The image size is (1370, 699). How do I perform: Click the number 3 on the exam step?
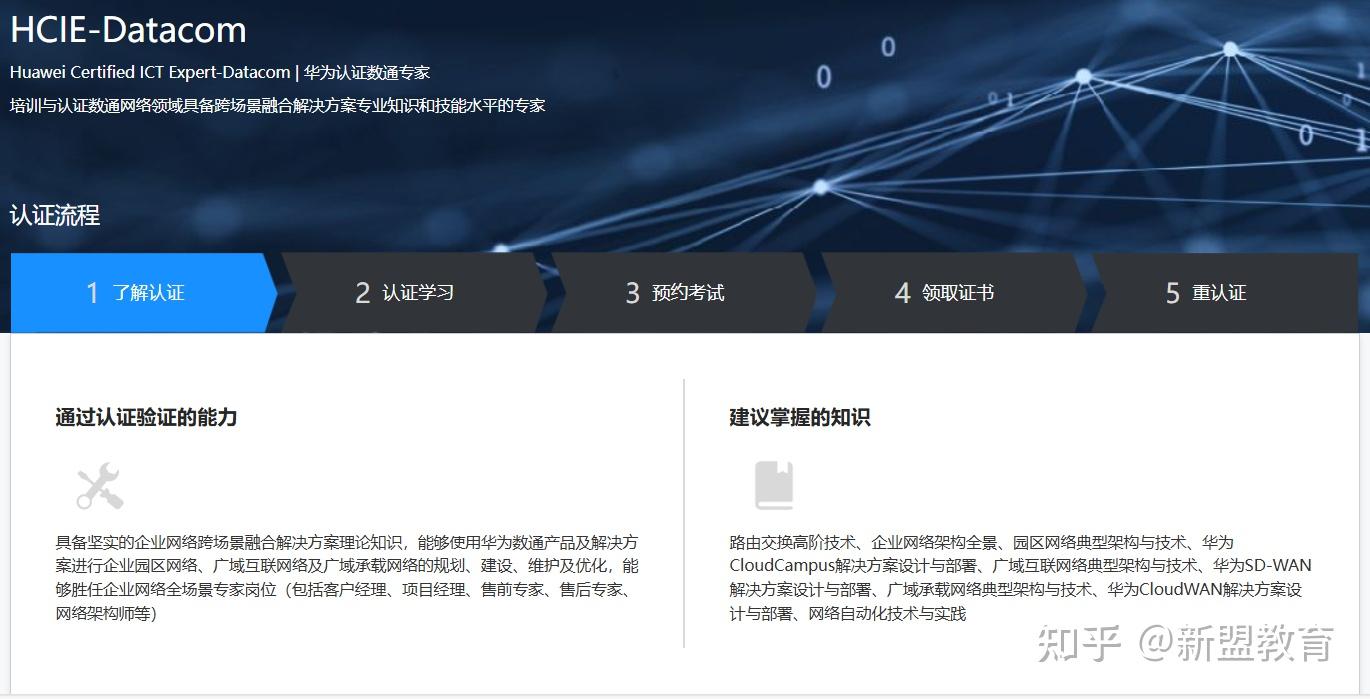pos(631,292)
